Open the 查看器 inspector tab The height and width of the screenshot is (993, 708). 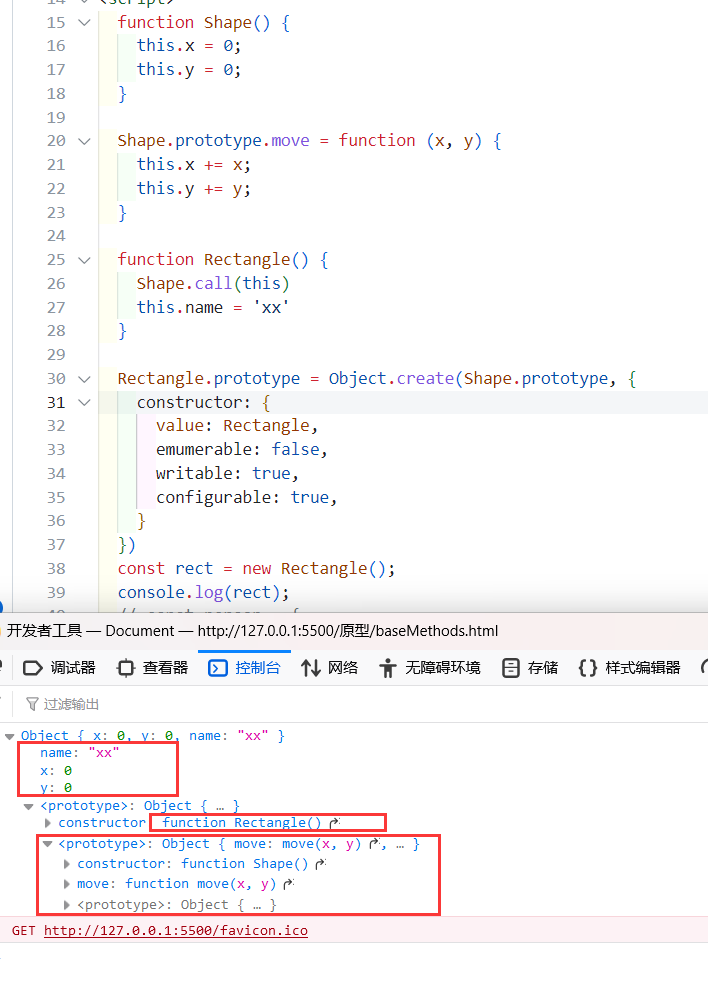(x=153, y=667)
